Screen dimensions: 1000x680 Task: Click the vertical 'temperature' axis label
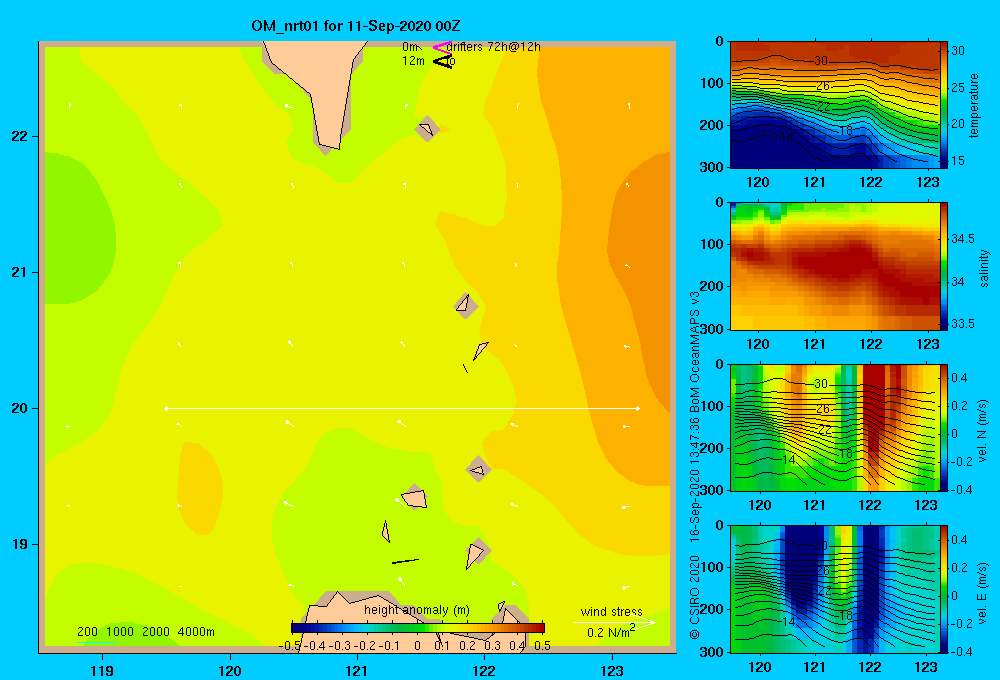point(974,105)
